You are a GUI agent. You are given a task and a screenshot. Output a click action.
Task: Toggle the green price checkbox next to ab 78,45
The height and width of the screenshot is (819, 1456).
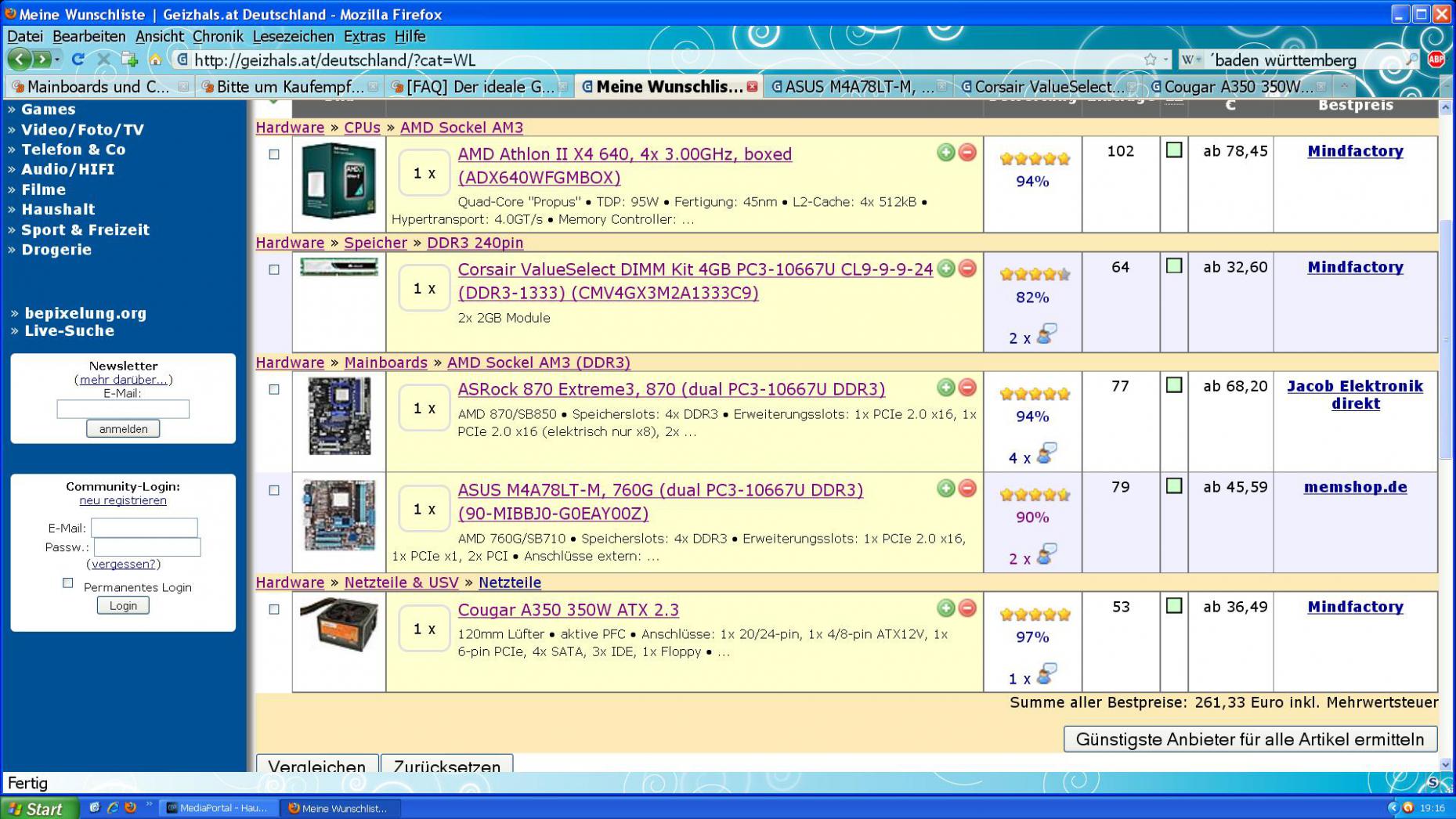click(x=1174, y=150)
